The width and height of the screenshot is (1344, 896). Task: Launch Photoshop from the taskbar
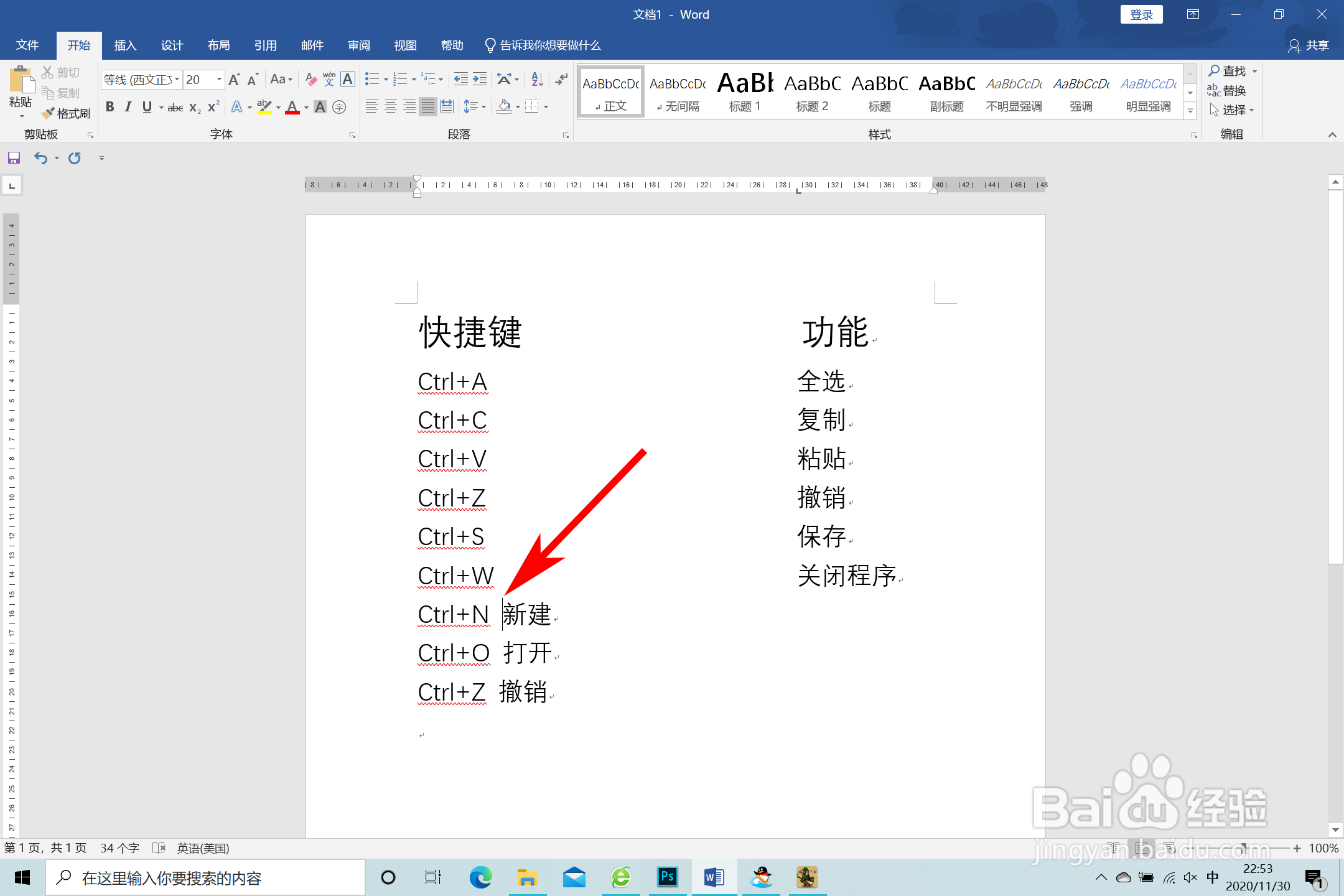[x=668, y=877]
